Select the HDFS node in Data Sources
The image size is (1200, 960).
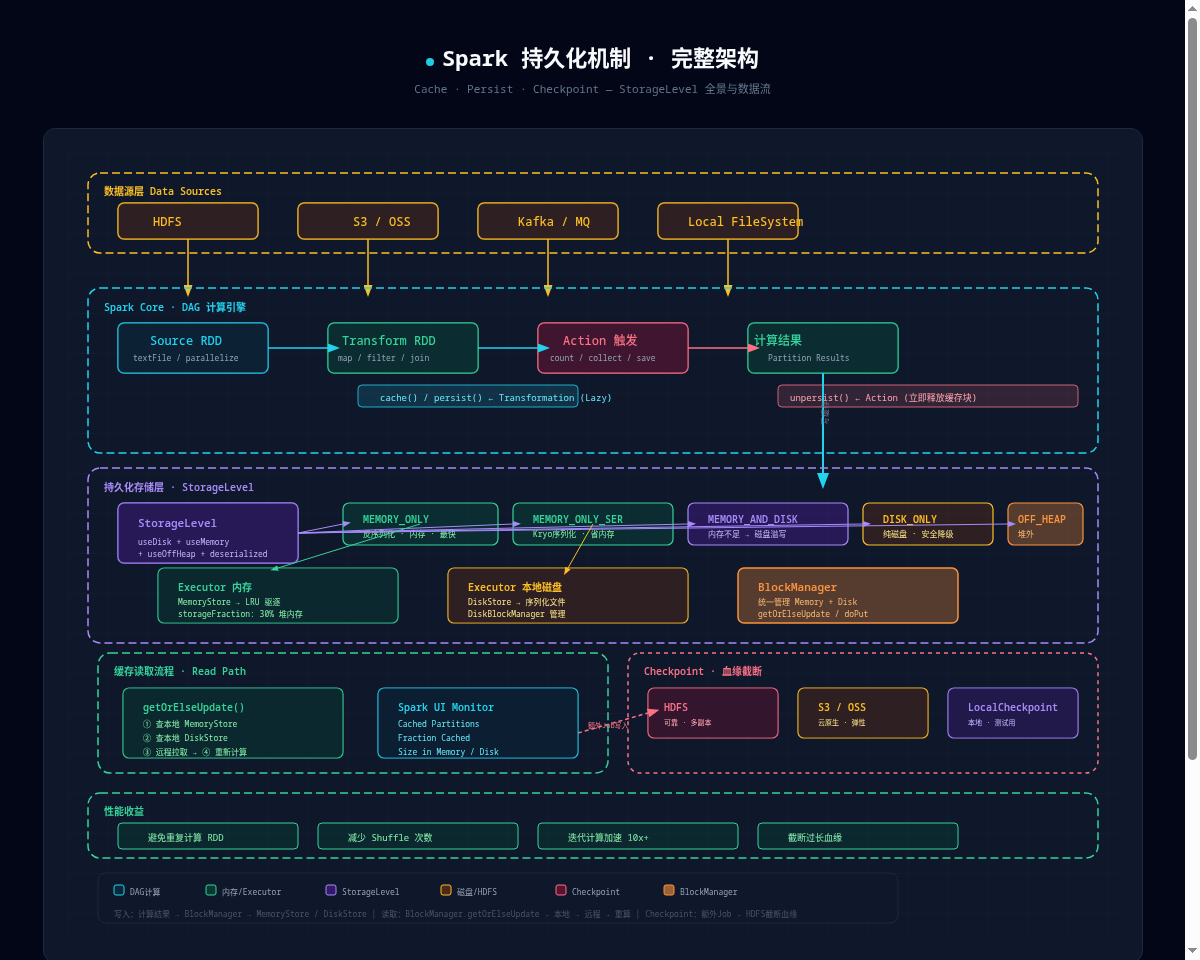(x=188, y=221)
